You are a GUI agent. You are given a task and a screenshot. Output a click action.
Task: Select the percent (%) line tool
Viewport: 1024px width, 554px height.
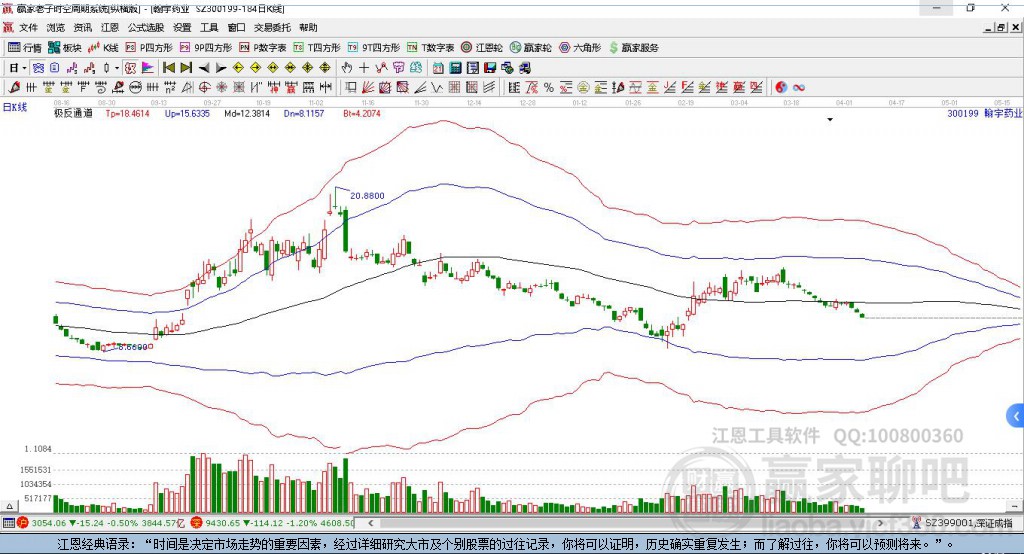coord(549,88)
